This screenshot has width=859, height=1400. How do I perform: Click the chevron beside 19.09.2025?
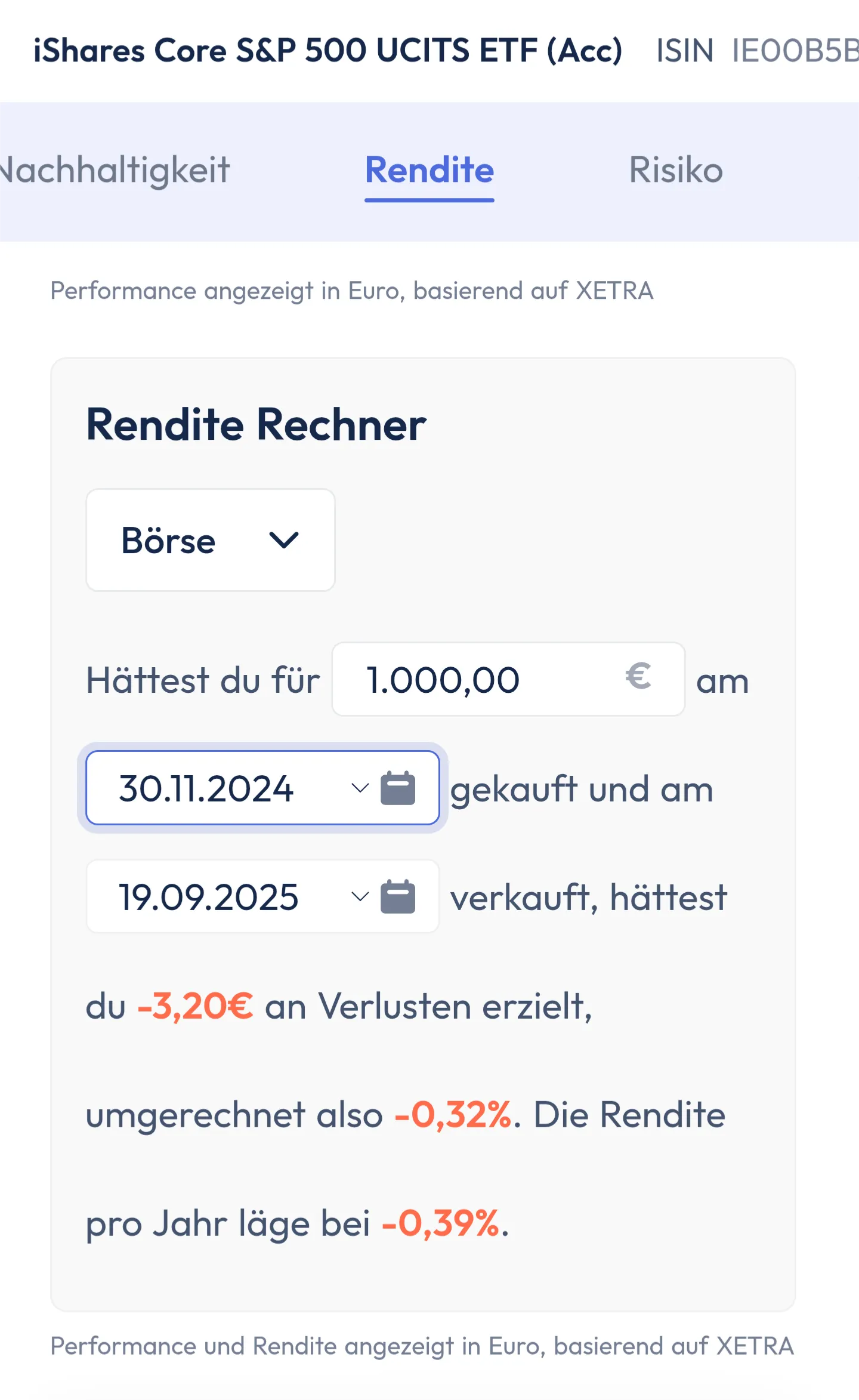[x=360, y=896]
